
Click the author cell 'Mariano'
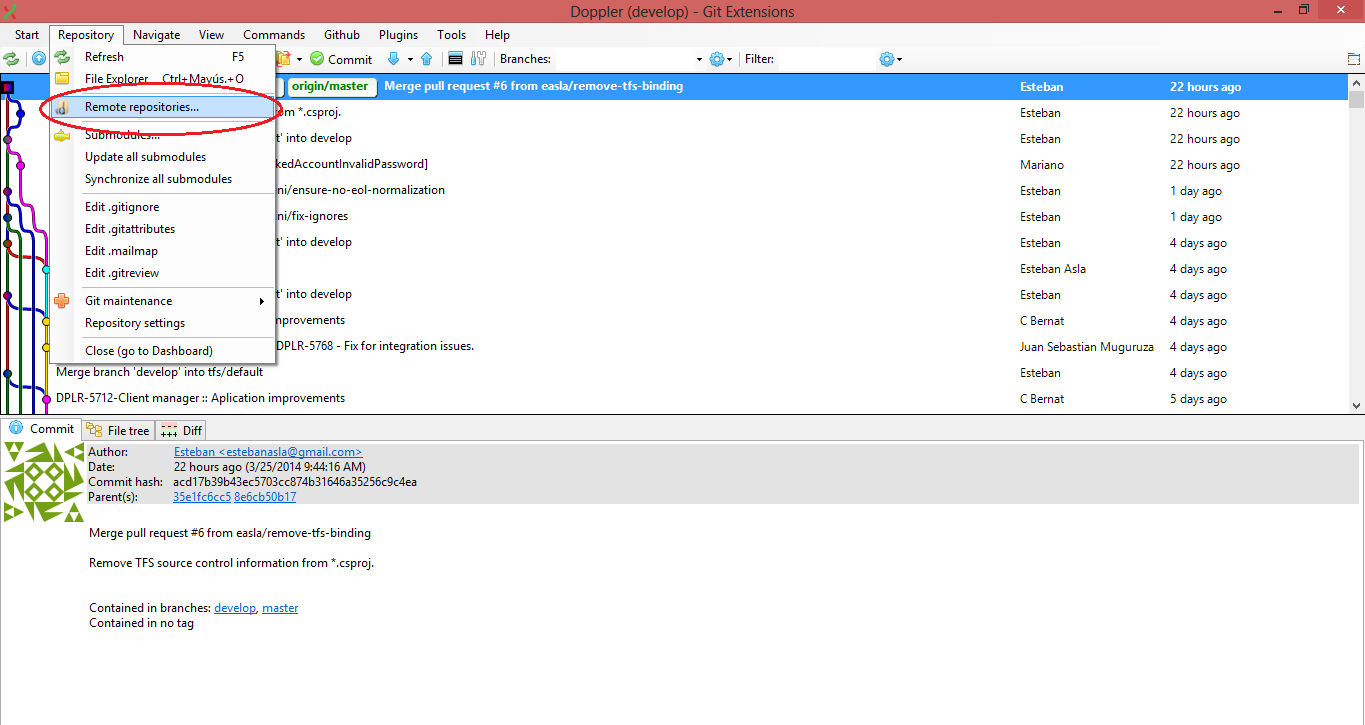pos(1041,165)
